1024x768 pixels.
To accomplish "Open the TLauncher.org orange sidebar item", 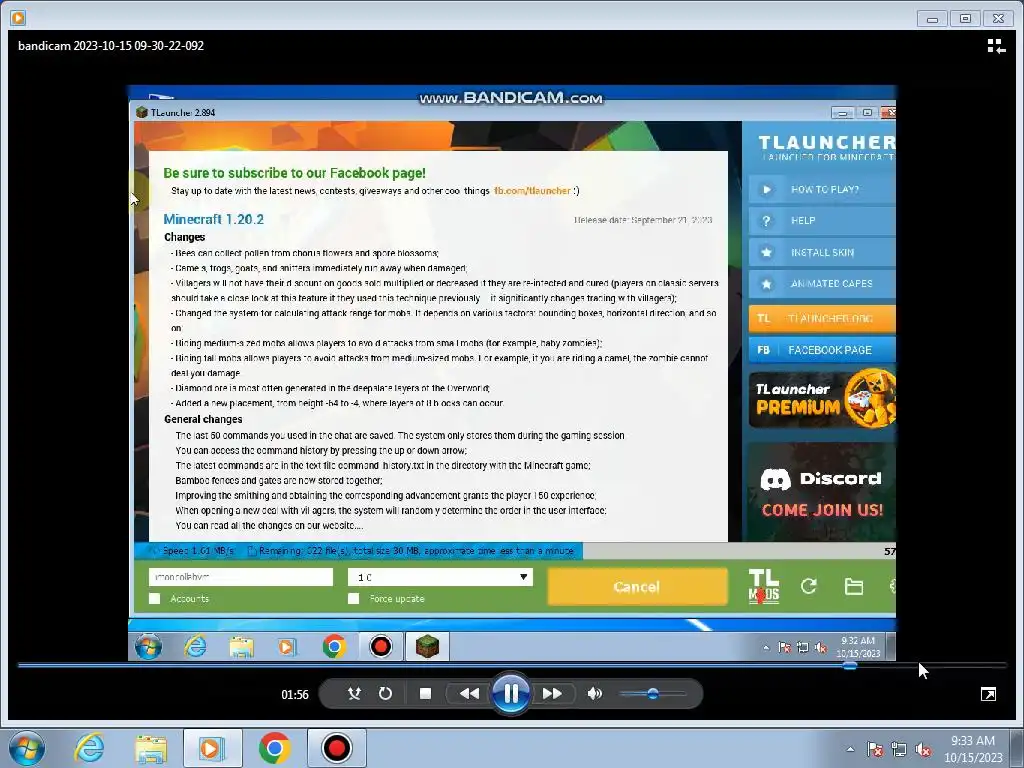I will 822,319.
